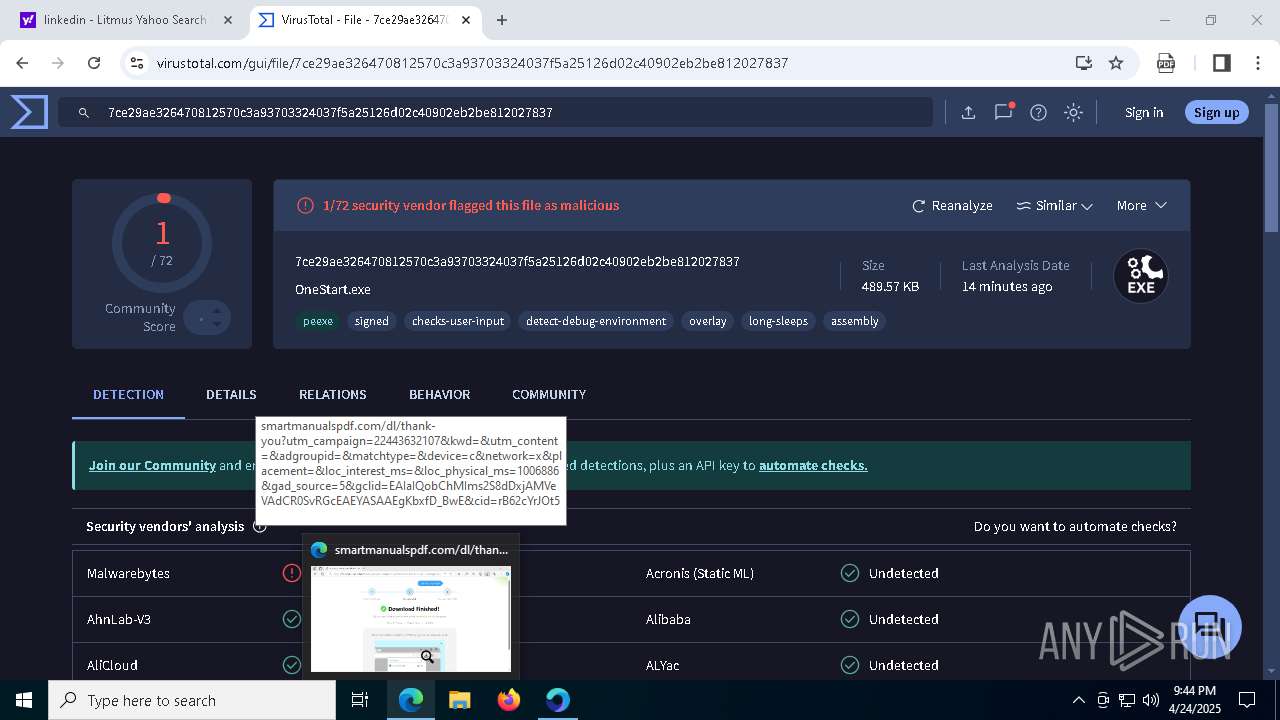Switch to the DETAILS tab
This screenshot has height=720, width=1280.
(x=231, y=394)
